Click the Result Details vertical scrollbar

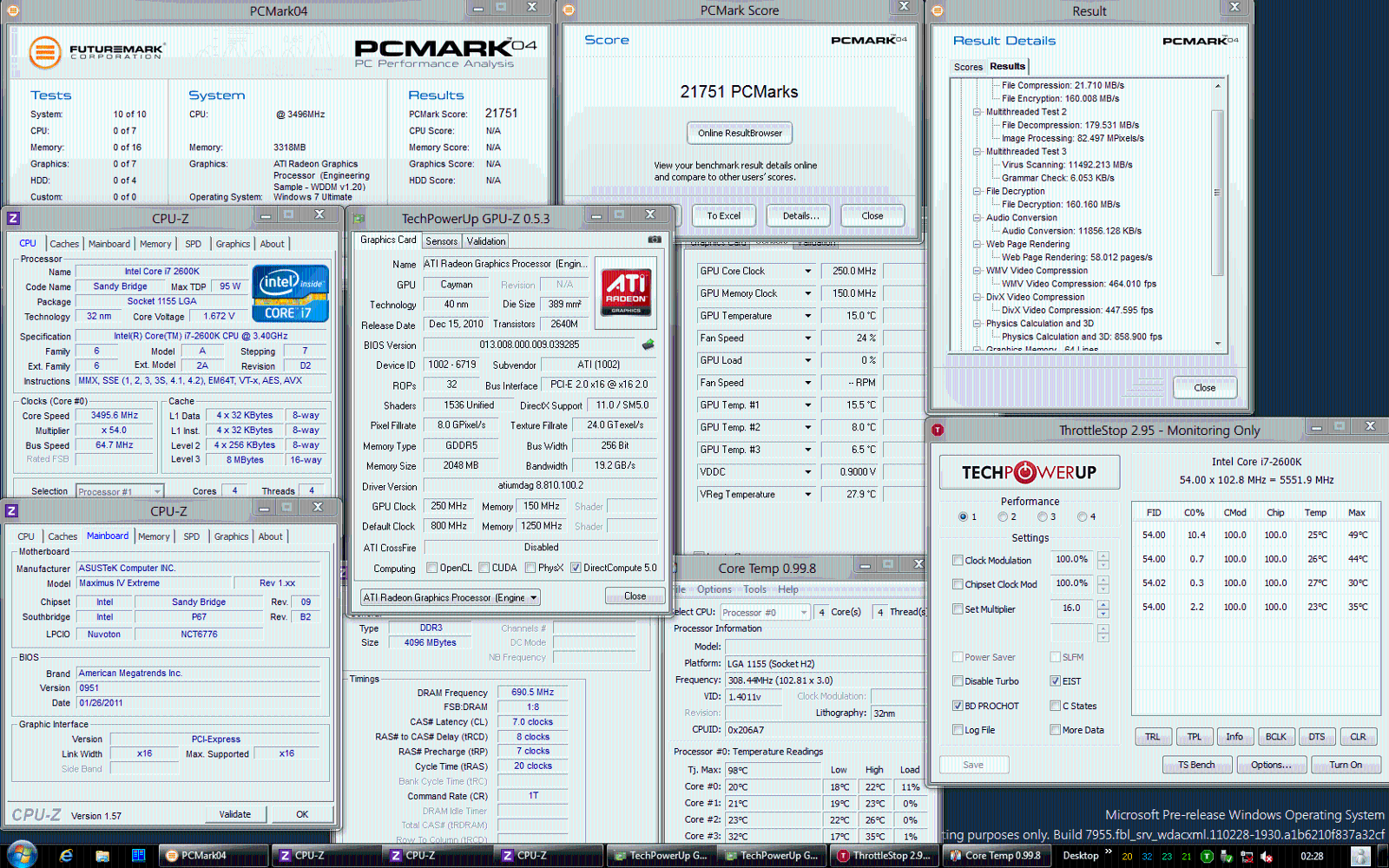tap(1217, 214)
